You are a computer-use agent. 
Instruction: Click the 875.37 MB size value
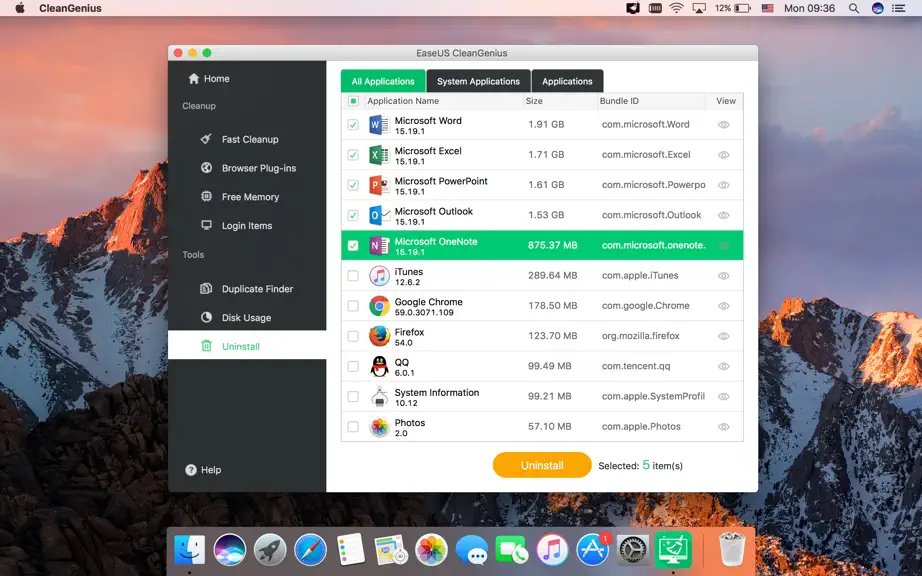click(552, 245)
